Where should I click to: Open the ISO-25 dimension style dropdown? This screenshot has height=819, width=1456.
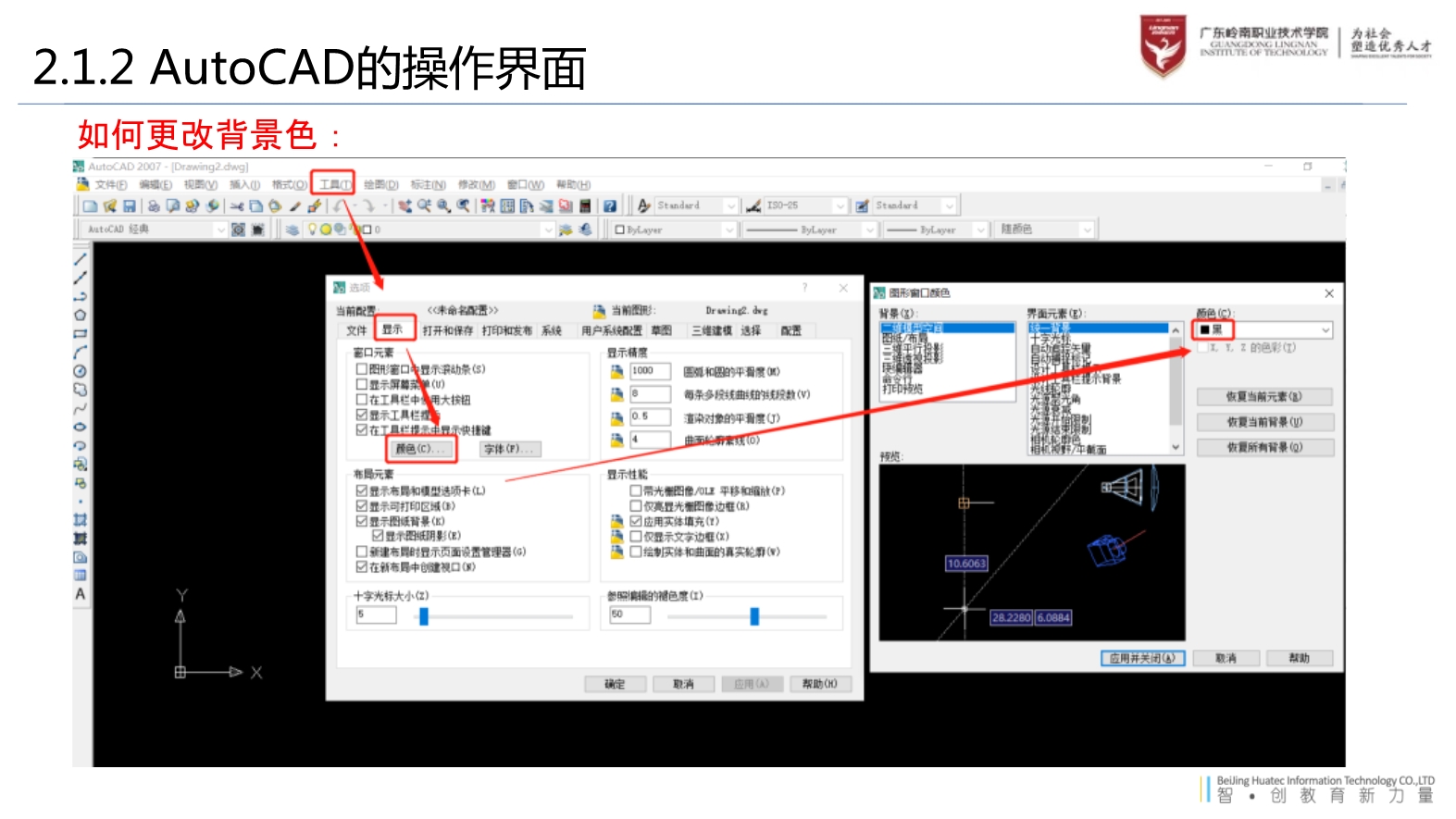click(805, 205)
